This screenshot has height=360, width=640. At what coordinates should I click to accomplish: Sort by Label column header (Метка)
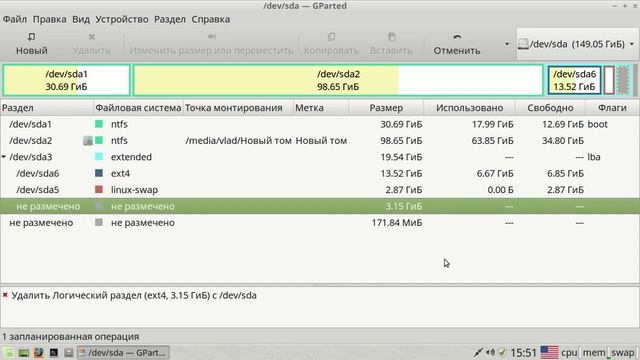point(321,108)
